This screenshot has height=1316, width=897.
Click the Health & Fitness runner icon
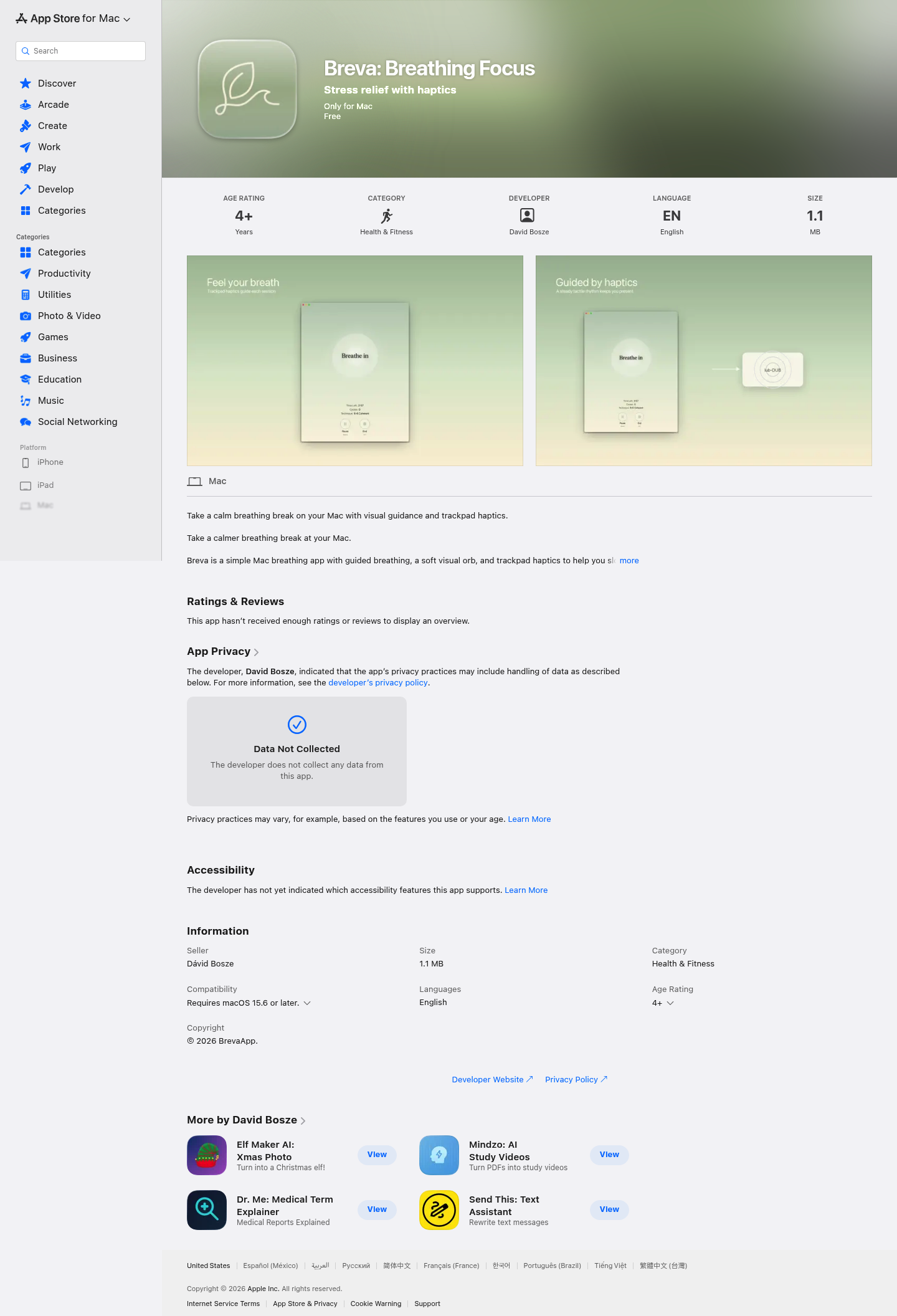387,216
